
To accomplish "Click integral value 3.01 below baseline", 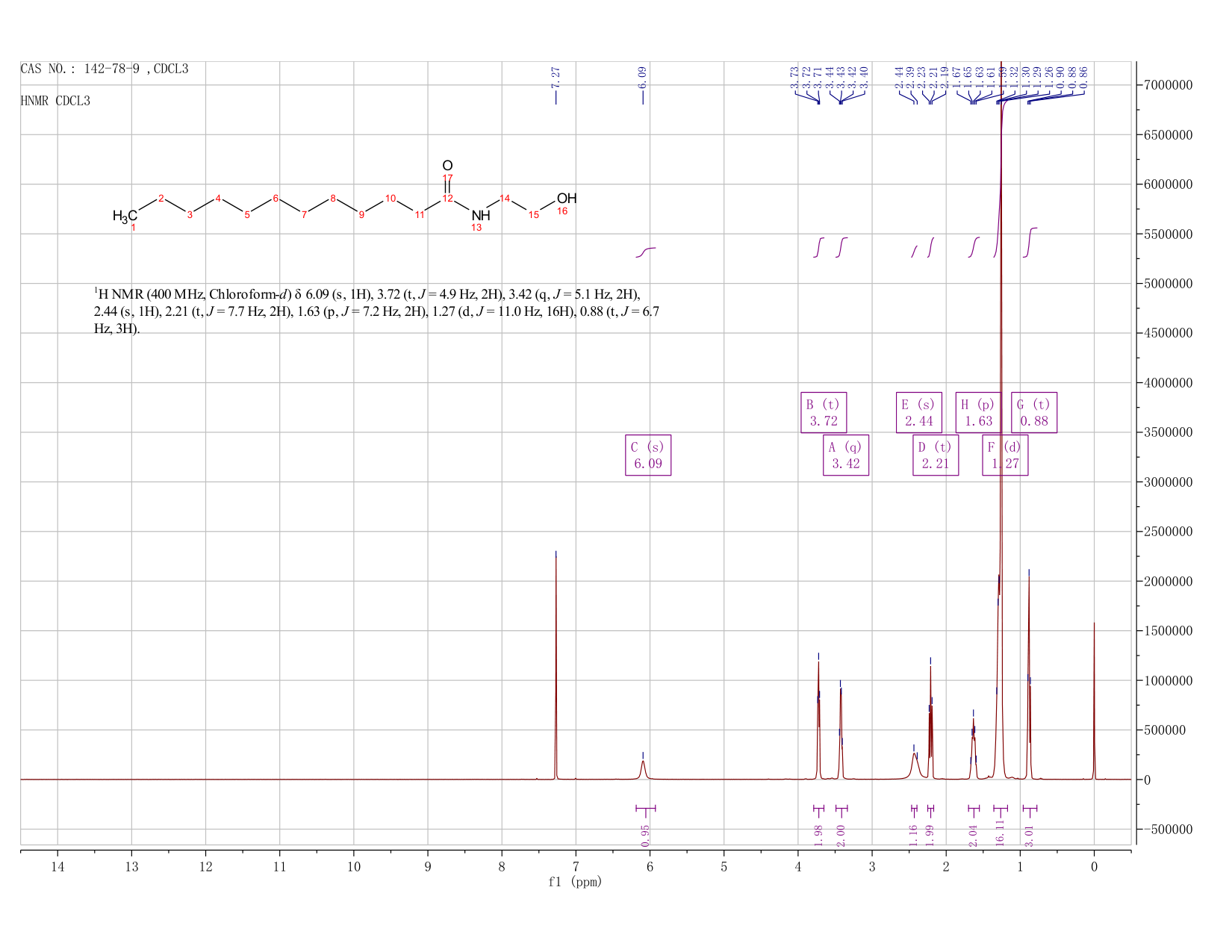I will pos(1030,835).
